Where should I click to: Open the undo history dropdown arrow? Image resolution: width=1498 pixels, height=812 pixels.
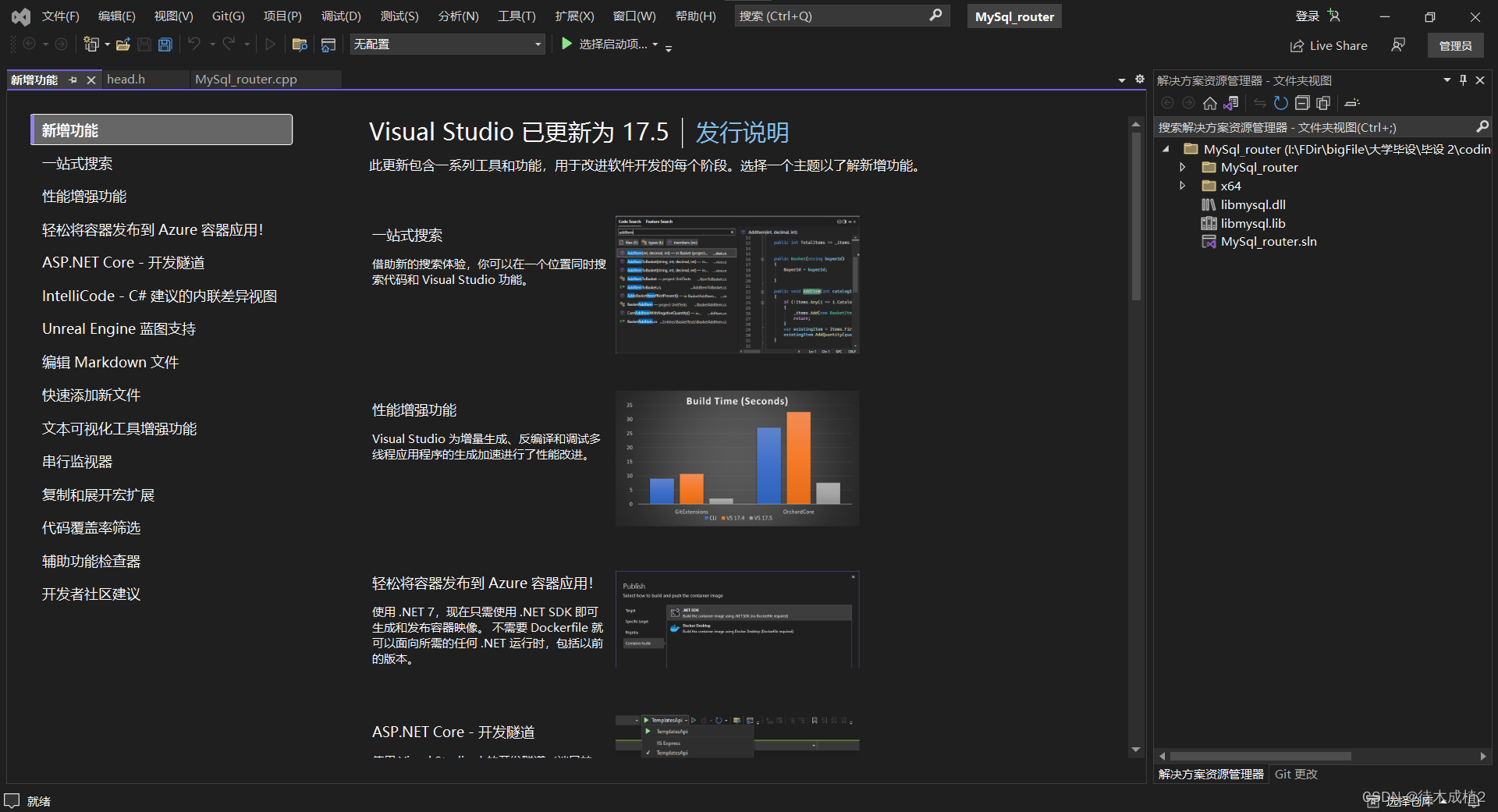click(211, 44)
